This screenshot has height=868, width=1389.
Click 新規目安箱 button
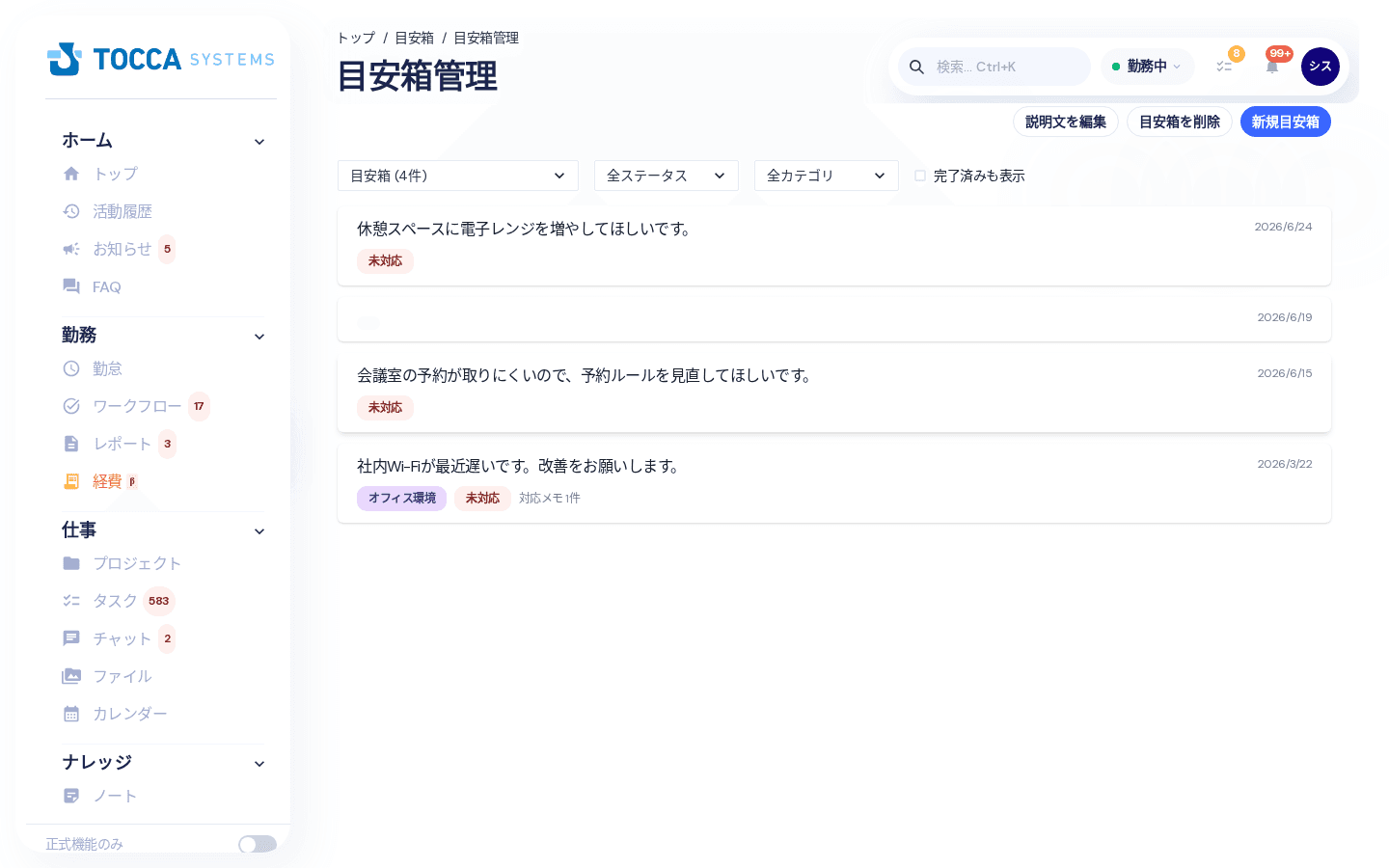coord(1286,122)
